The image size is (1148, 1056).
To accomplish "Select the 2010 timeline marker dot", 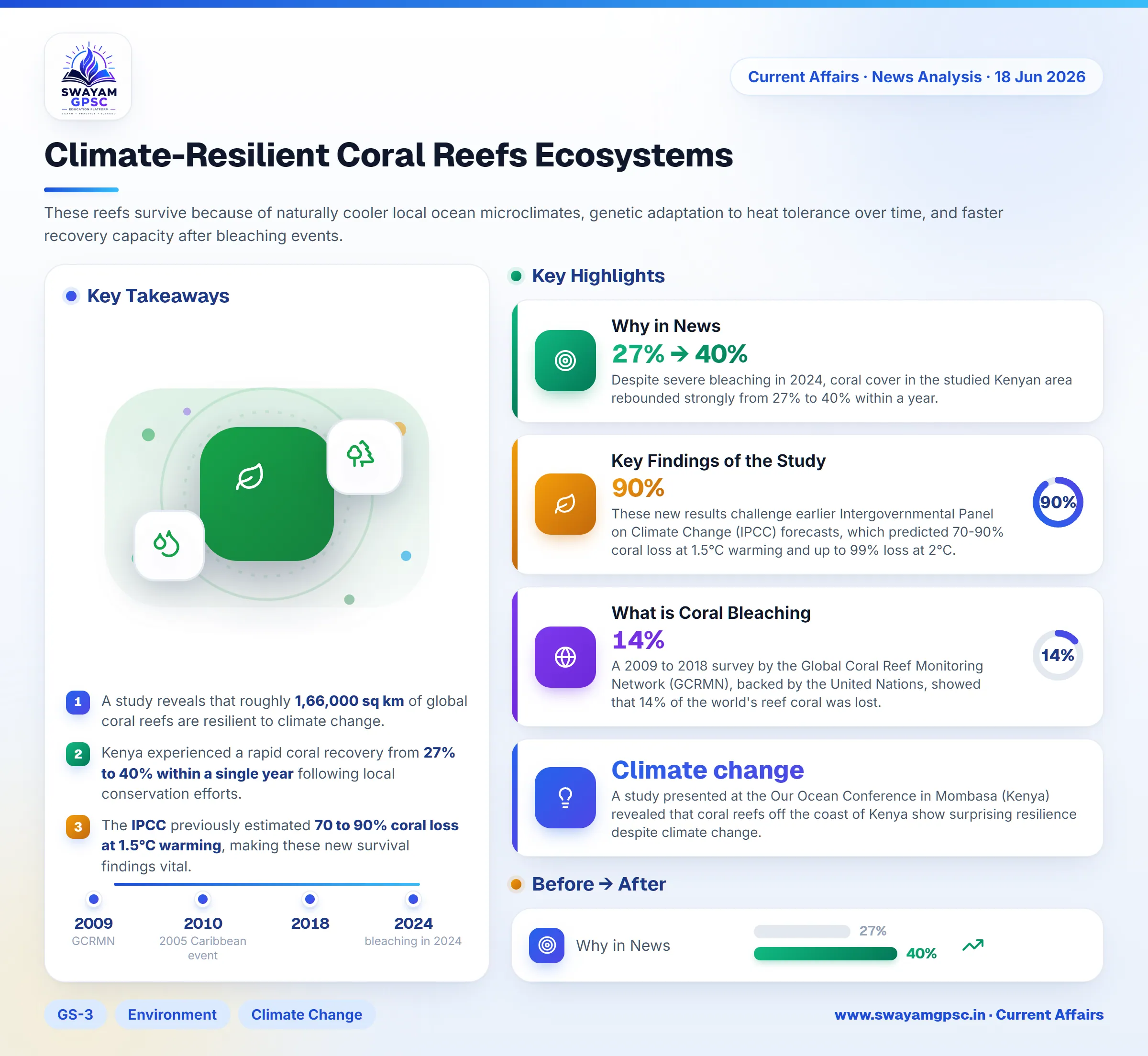I will coord(202,900).
